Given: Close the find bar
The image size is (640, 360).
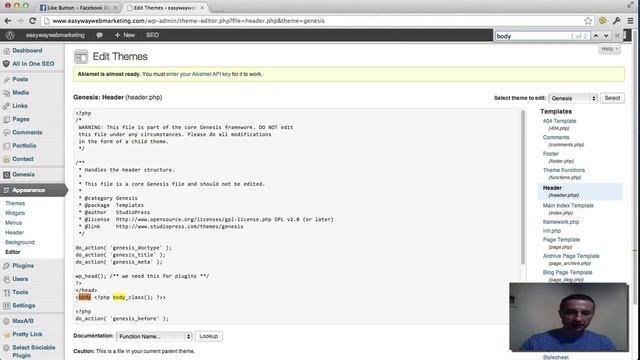Looking at the screenshot, I should click(x=617, y=36).
